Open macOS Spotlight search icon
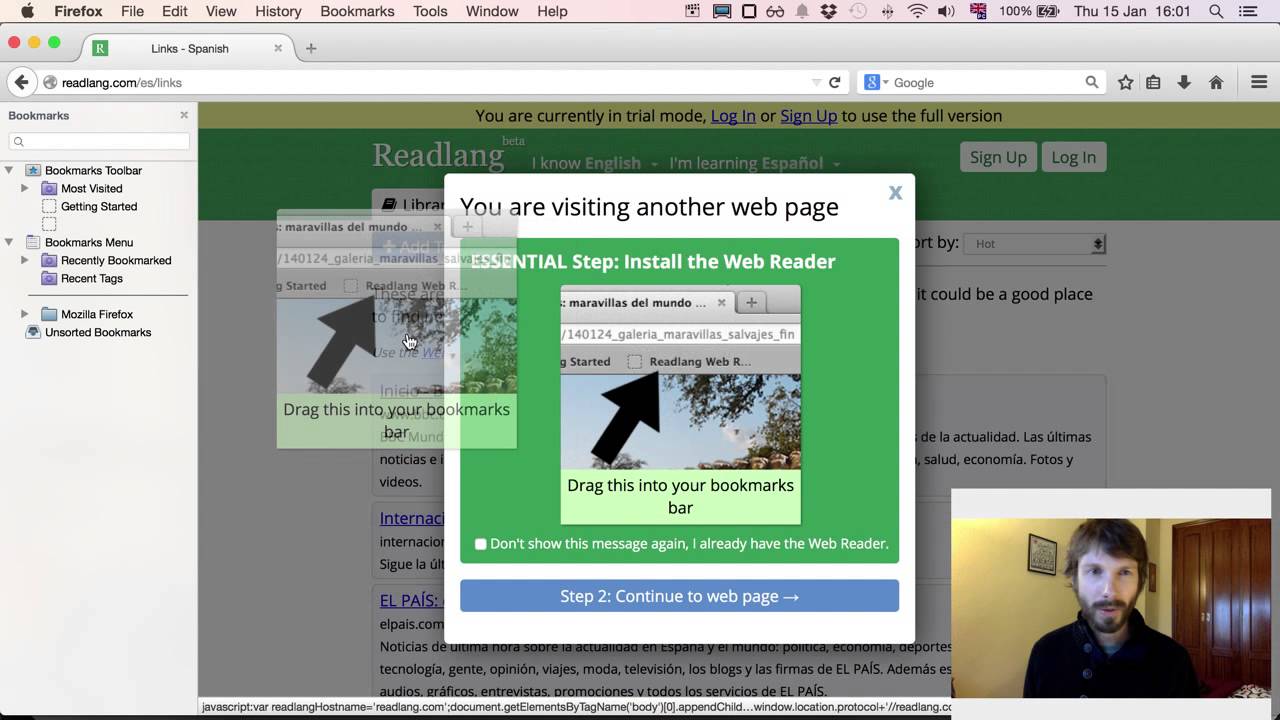1280x720 pixels. click(1216, 11)
